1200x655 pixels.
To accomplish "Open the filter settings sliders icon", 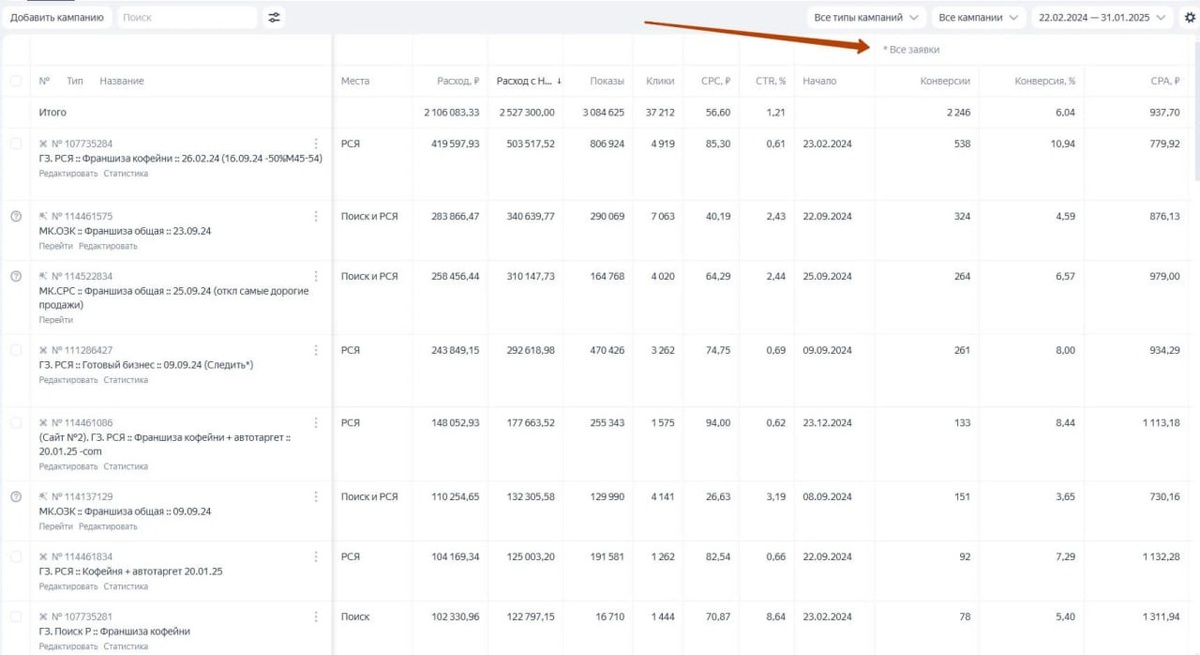I will coord(274,17).
